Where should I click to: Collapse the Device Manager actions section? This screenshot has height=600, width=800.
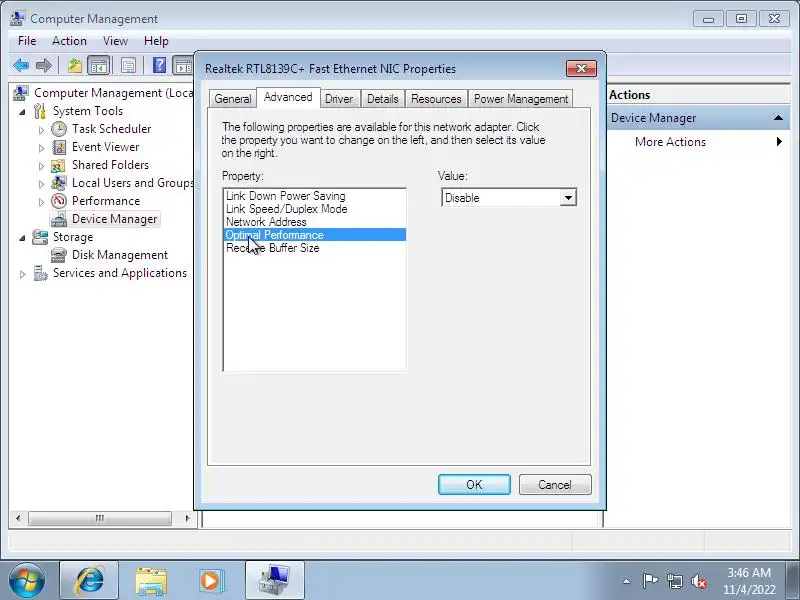coord(778,118)
